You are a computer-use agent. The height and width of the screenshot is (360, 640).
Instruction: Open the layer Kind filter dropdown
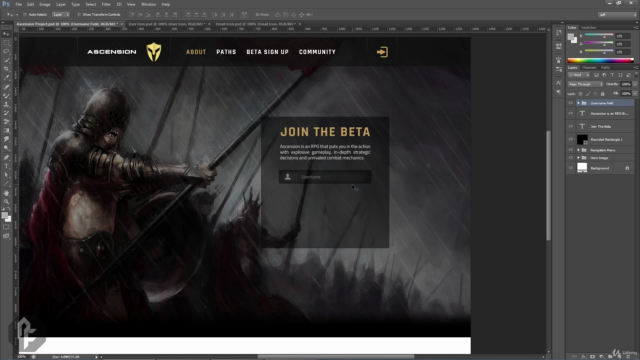578,75
